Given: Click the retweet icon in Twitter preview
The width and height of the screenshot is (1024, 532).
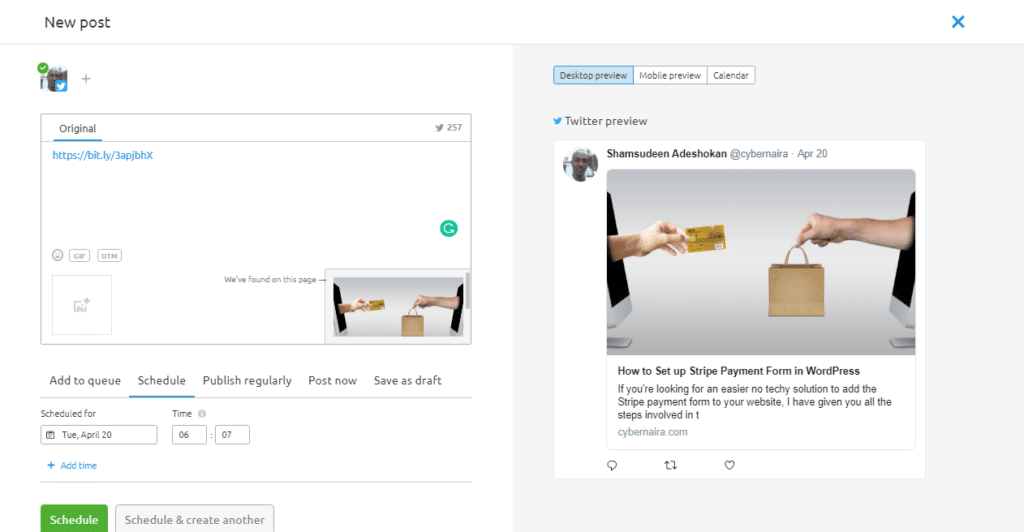Looking at the screenshot, I should point(671,465).
